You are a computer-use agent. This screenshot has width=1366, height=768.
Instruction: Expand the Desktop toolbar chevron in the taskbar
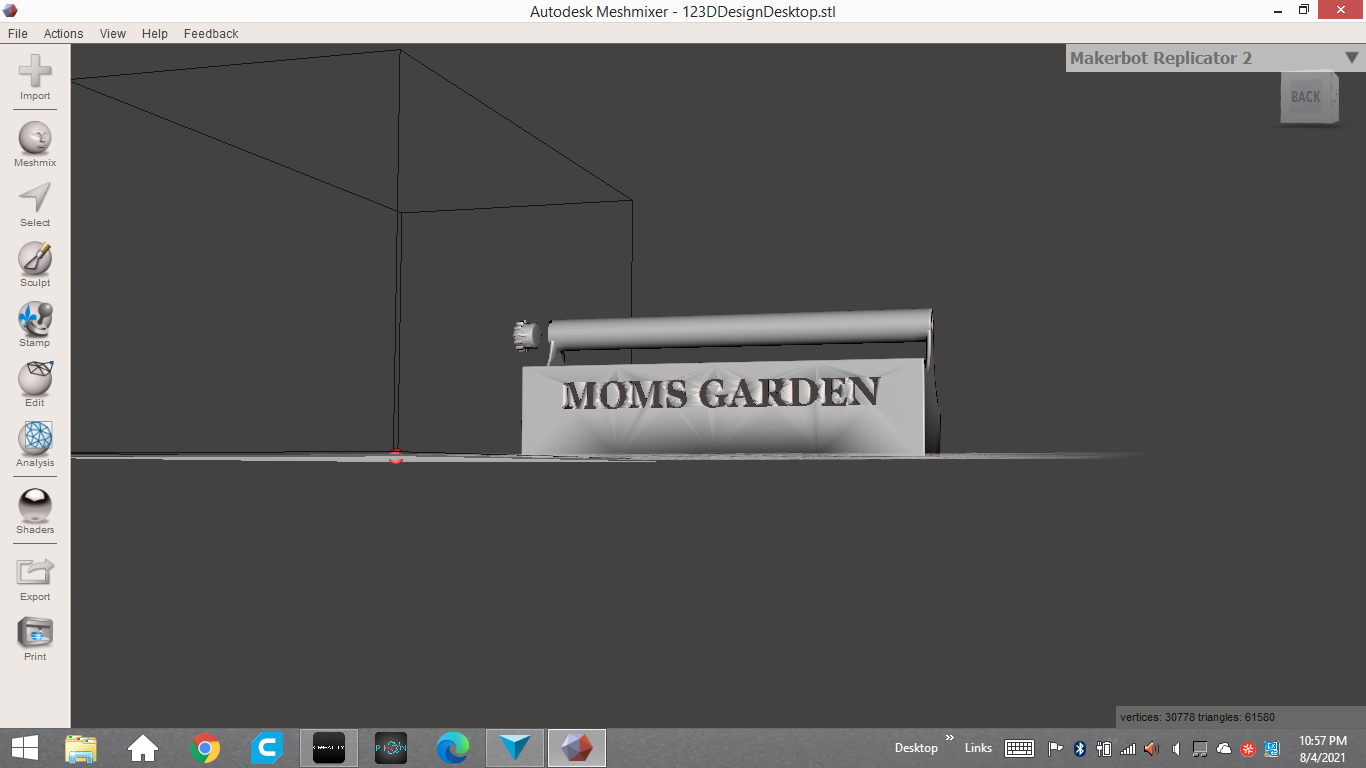(949, 738)
